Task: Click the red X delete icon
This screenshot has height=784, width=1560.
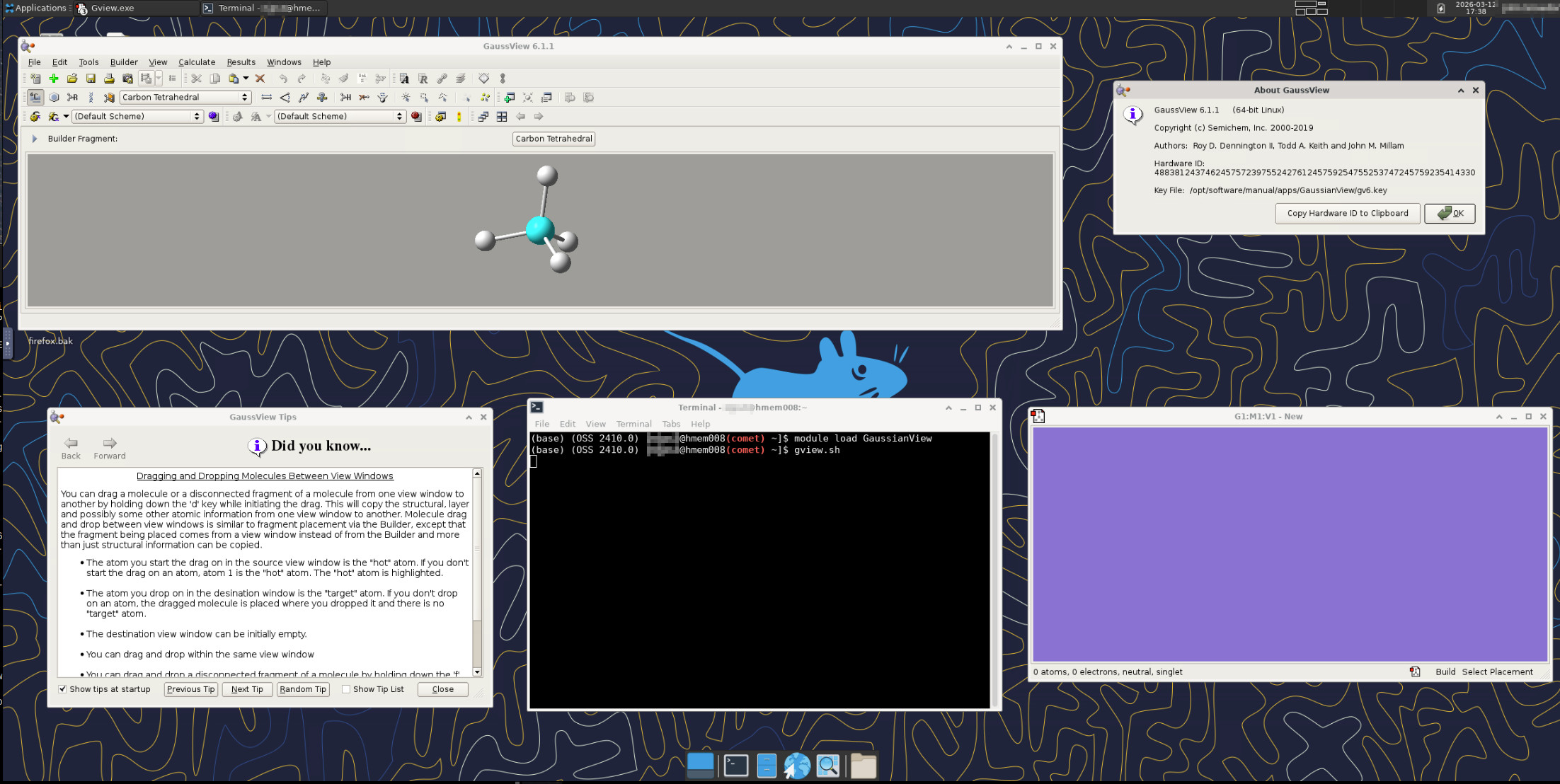Action: 260,79
